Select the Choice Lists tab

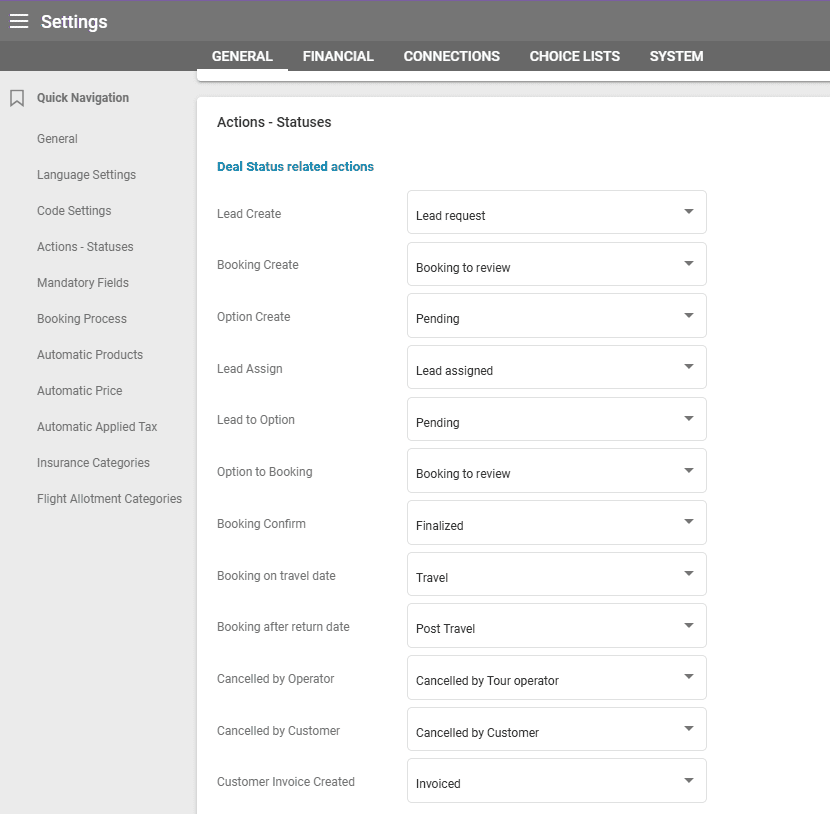pyautogui.click(x=574, y=56)
